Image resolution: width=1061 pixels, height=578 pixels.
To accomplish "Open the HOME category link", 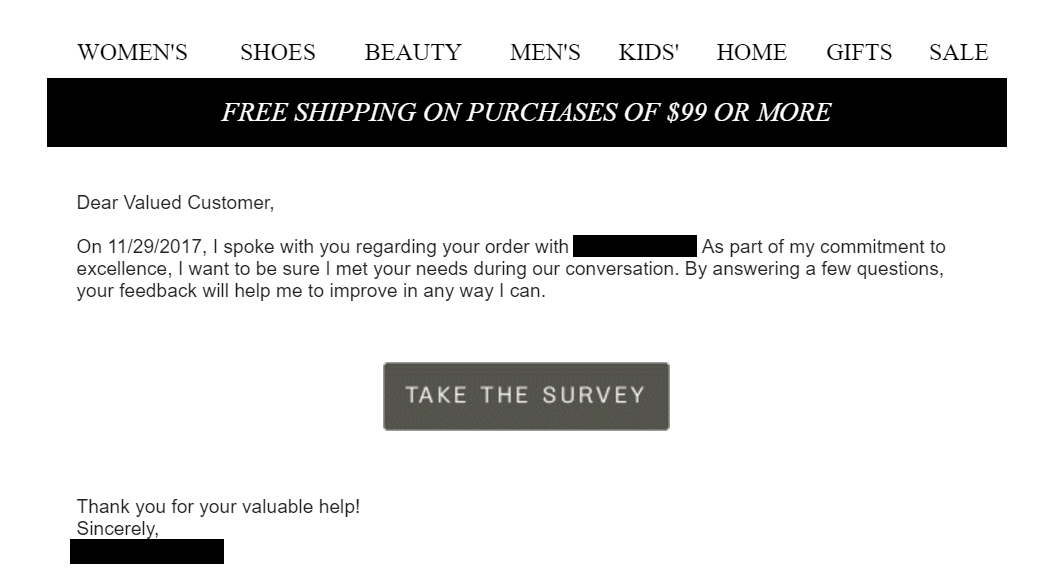I will [x=751, y=52].
